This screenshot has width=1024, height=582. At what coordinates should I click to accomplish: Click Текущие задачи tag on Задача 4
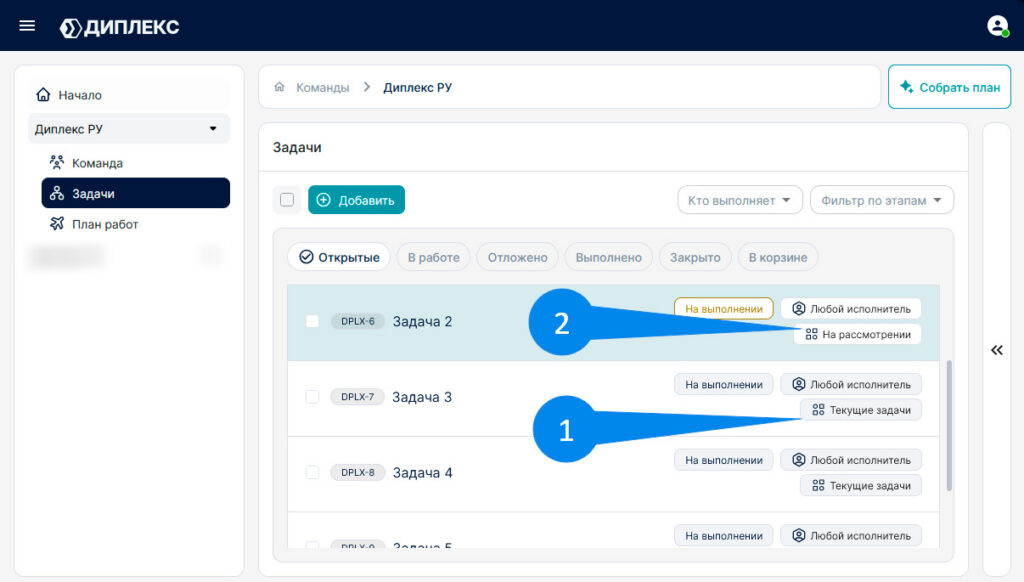pyautogui.click(x=860, y=485)
